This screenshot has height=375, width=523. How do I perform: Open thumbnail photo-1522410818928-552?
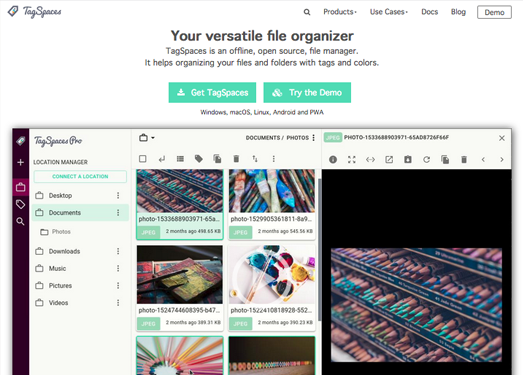pyautogui.click(x=272, y=275)
